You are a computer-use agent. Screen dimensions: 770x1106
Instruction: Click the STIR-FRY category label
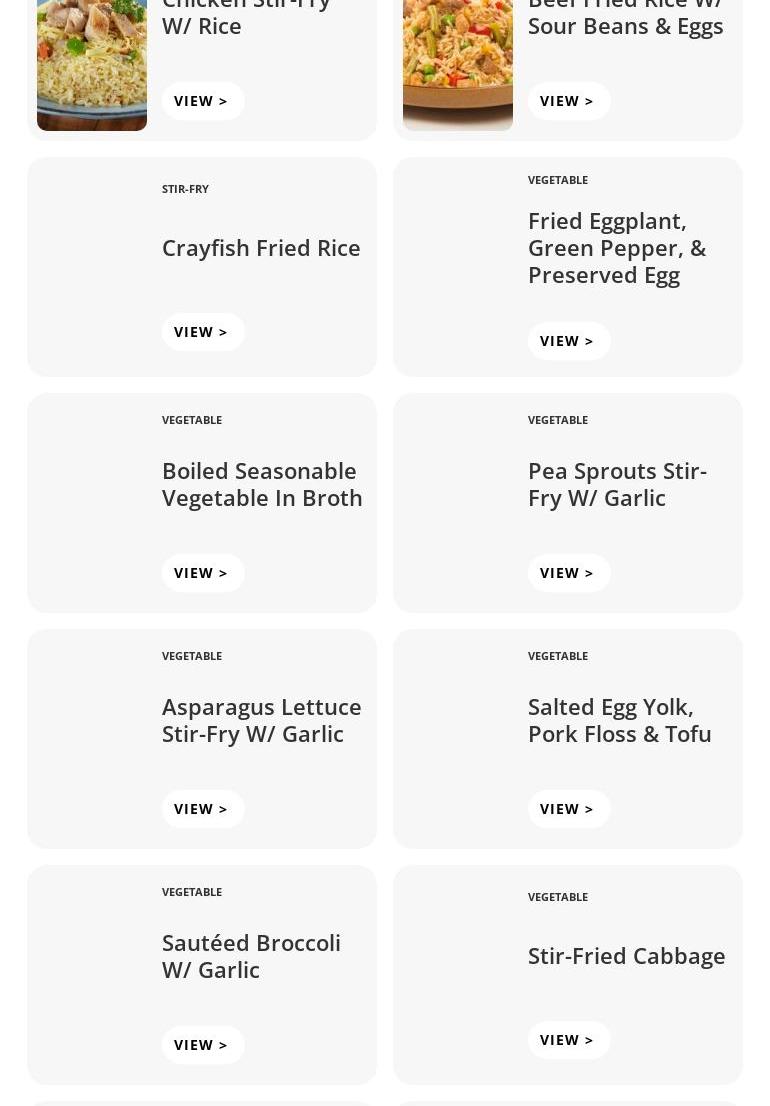click(x=185, y=189)
